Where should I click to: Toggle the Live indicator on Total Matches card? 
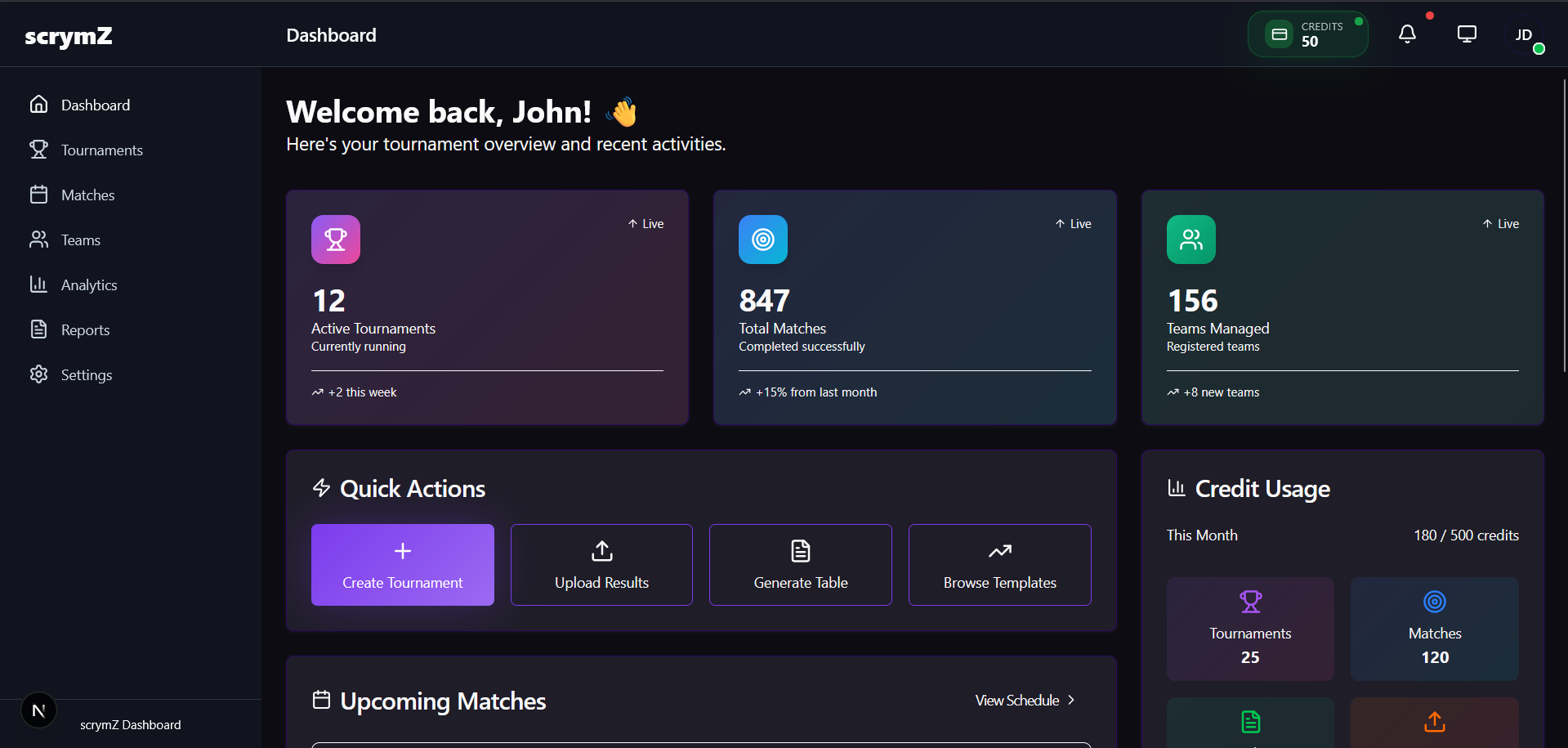click(x=1072, y=223)
